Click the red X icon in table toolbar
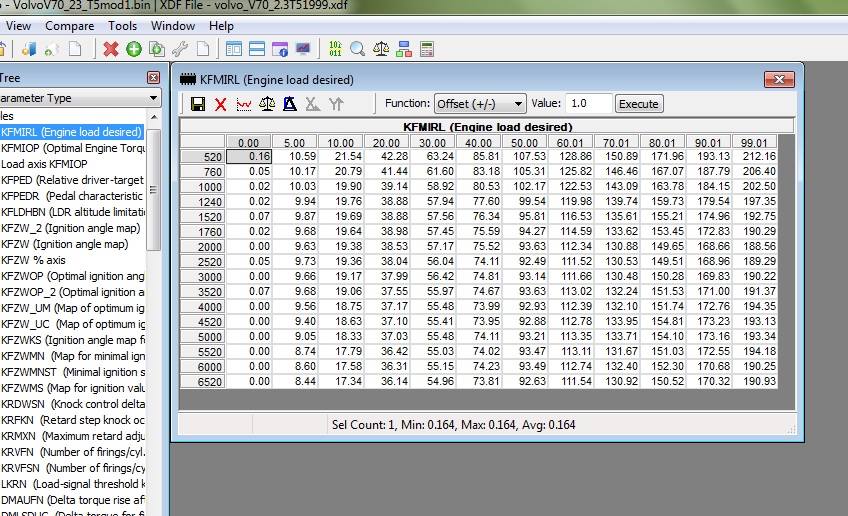Image resolution: width=848 pixels, height=516 pixels. [x=220, y=104]
